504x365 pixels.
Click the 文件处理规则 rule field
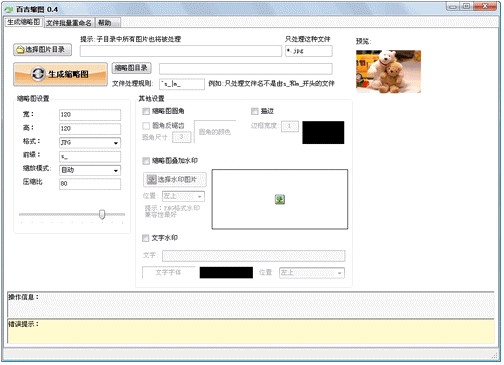pyautogui.click(x=182, y=84)
